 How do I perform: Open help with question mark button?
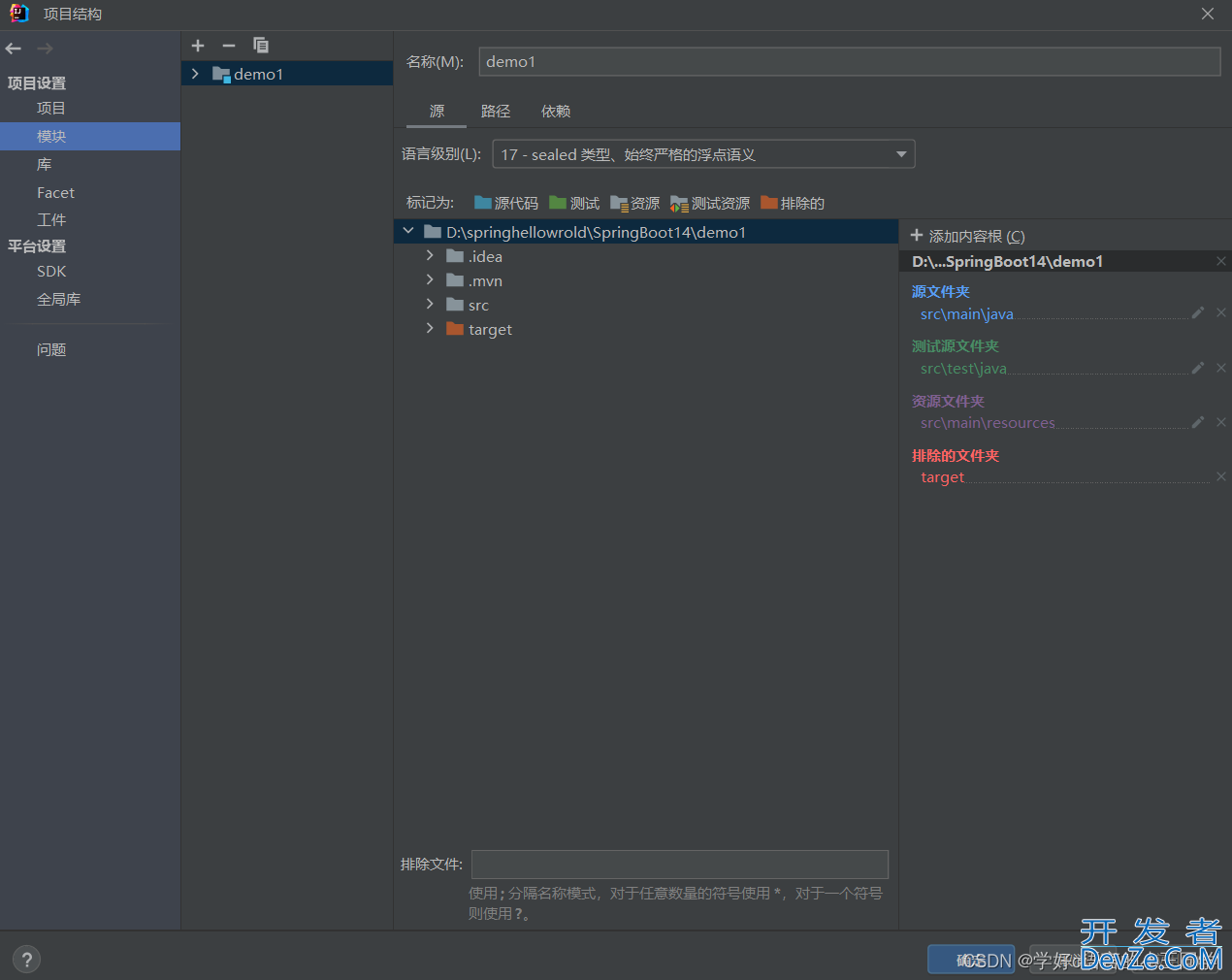(x=27, y=960)
